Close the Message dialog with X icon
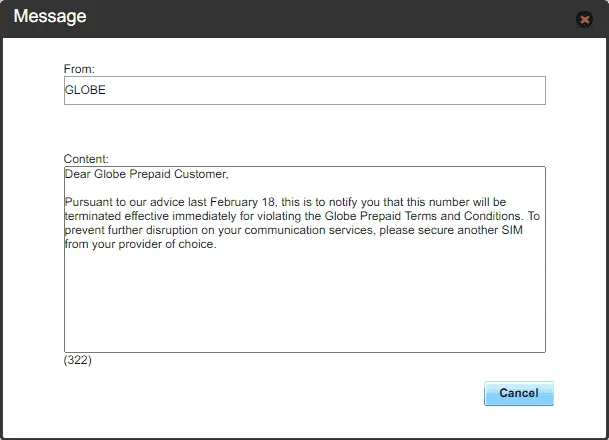 (584, 19)
